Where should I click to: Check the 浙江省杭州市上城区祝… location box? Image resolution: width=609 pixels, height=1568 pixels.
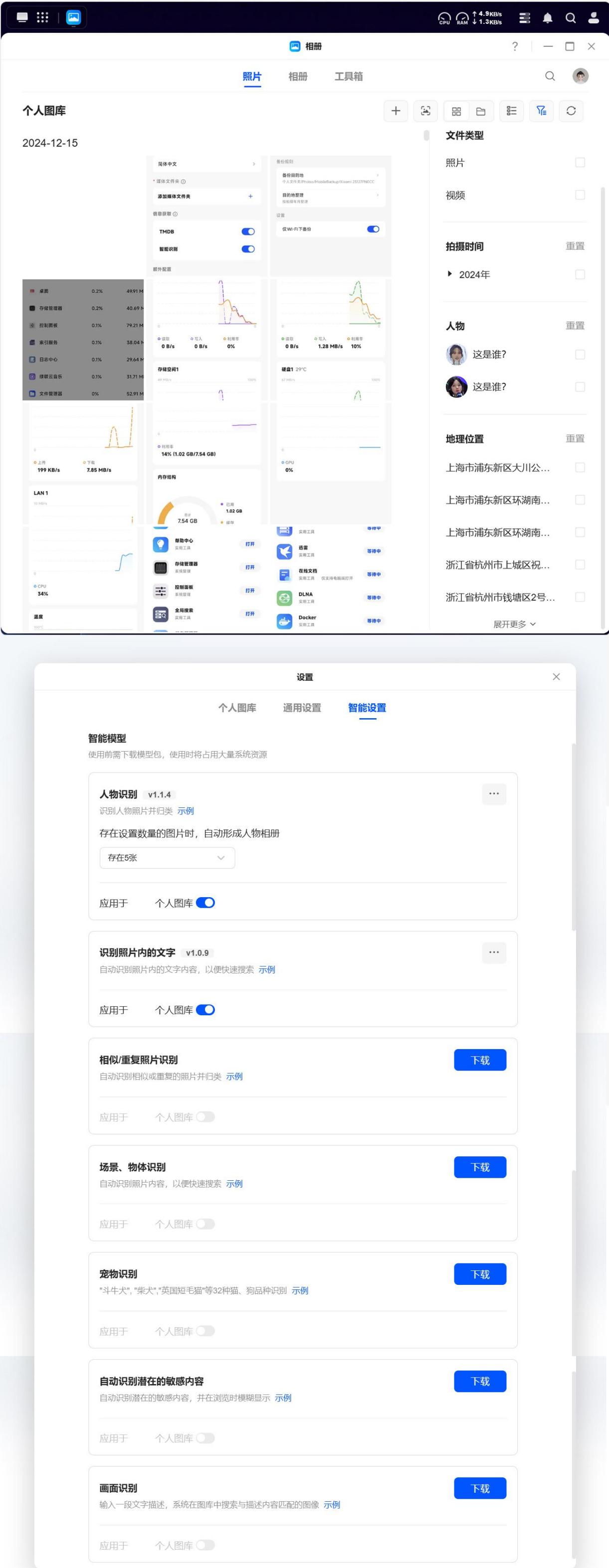580,565
